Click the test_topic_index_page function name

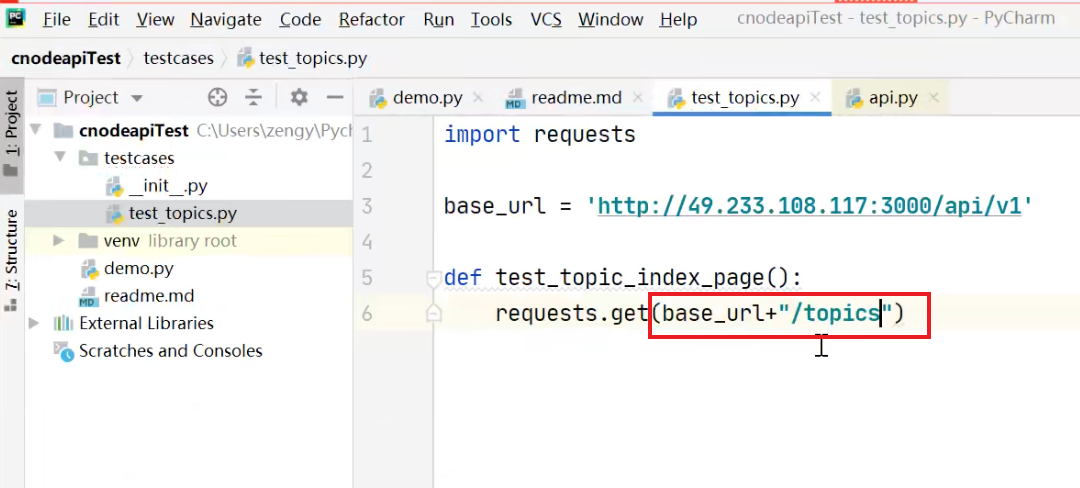(x=630, y=278)
